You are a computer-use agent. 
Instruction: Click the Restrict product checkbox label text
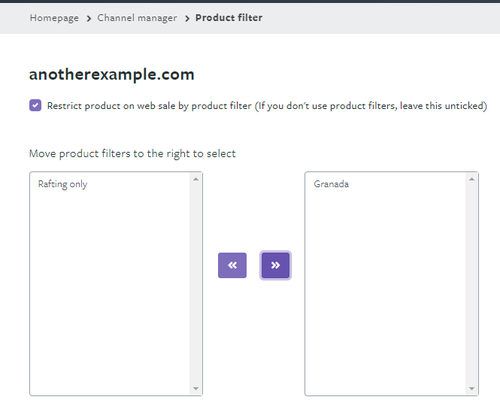tap(267, 106)
